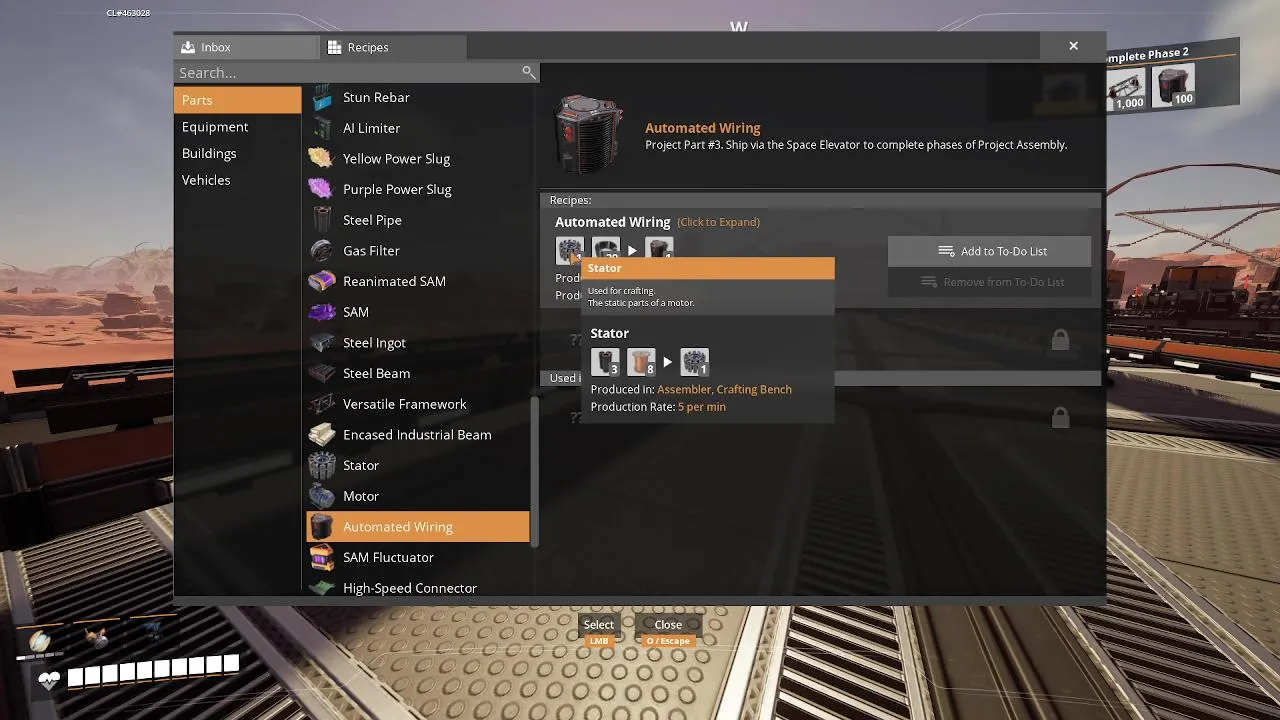Select the Vehicles category
Viewport: 1280px width, 720px height.
click(x=237, y=180)
